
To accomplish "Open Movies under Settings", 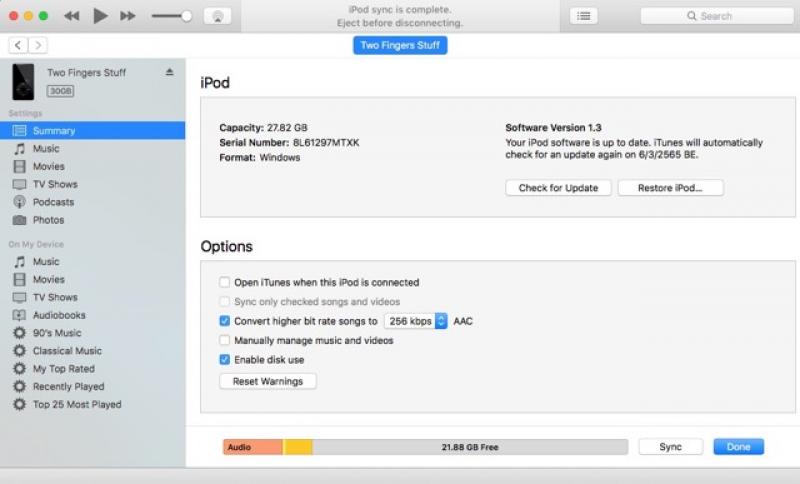I will point(48,166).
